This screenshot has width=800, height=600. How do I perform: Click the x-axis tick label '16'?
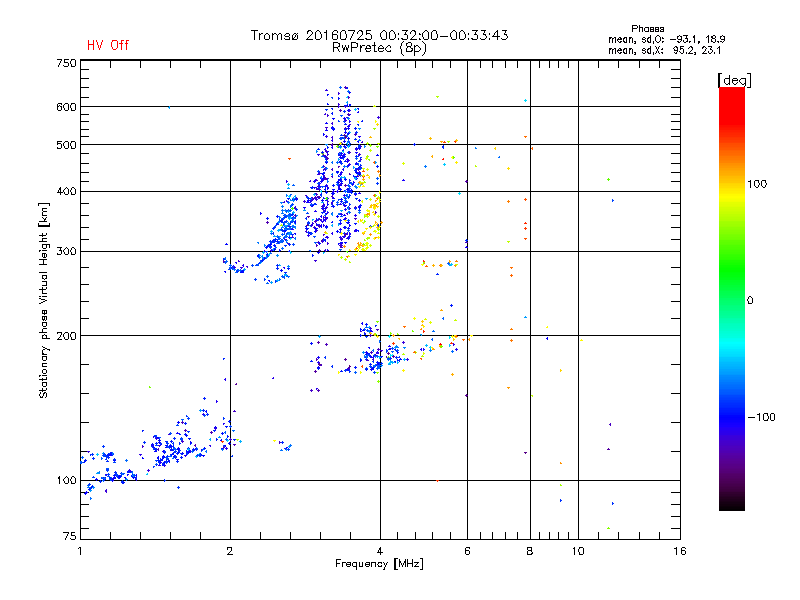[680, 551]
